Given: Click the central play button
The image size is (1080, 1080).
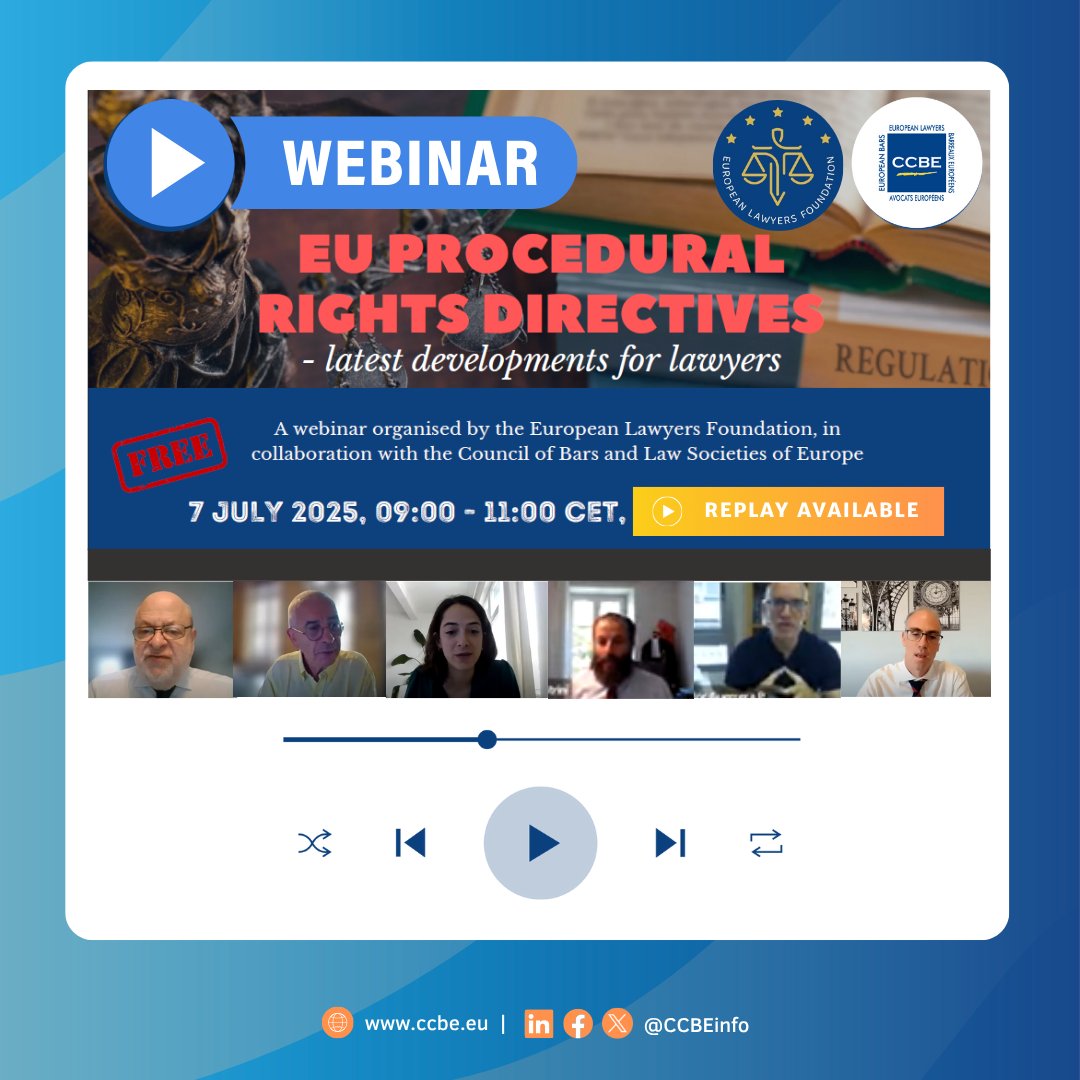Looking at the screenshot, I should coord(540,842).
